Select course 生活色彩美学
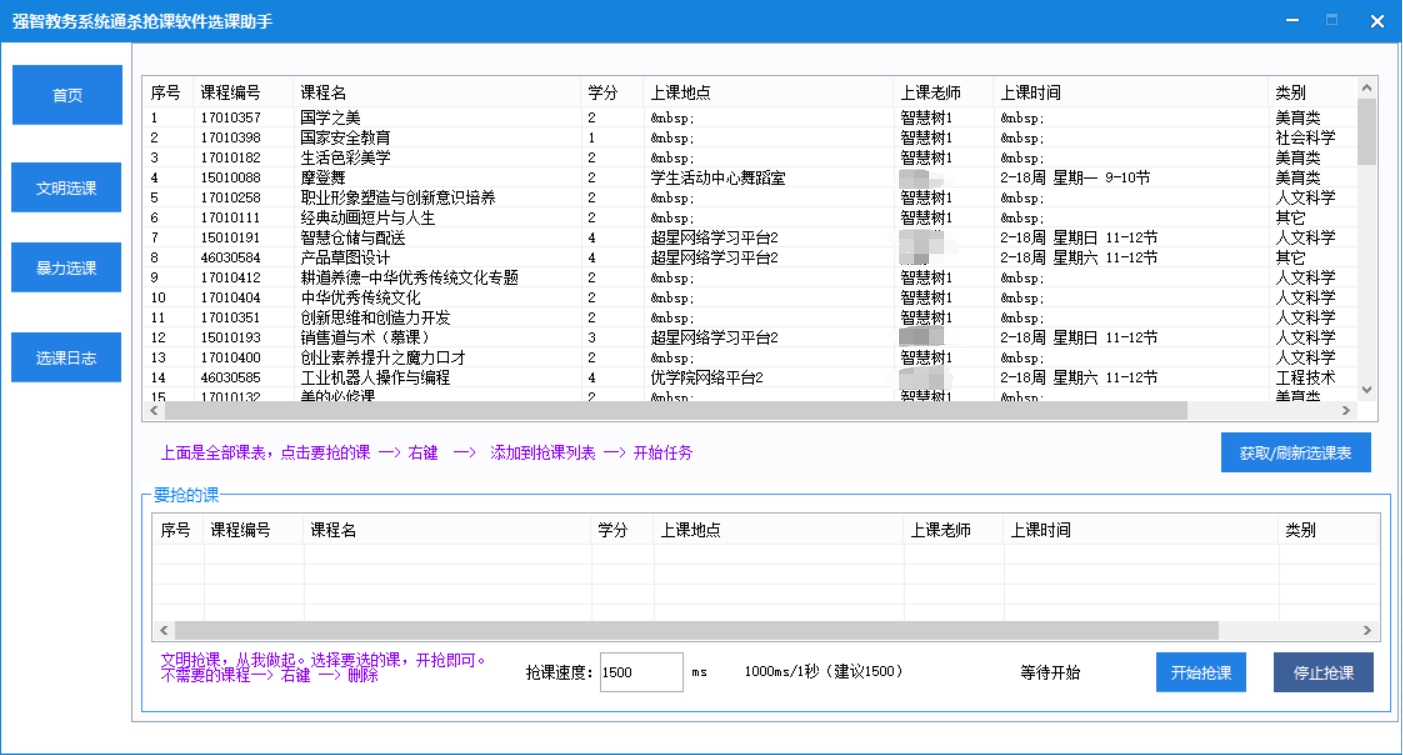Image resolution: width=1403 pixels, height=755 pixels. 345,158
